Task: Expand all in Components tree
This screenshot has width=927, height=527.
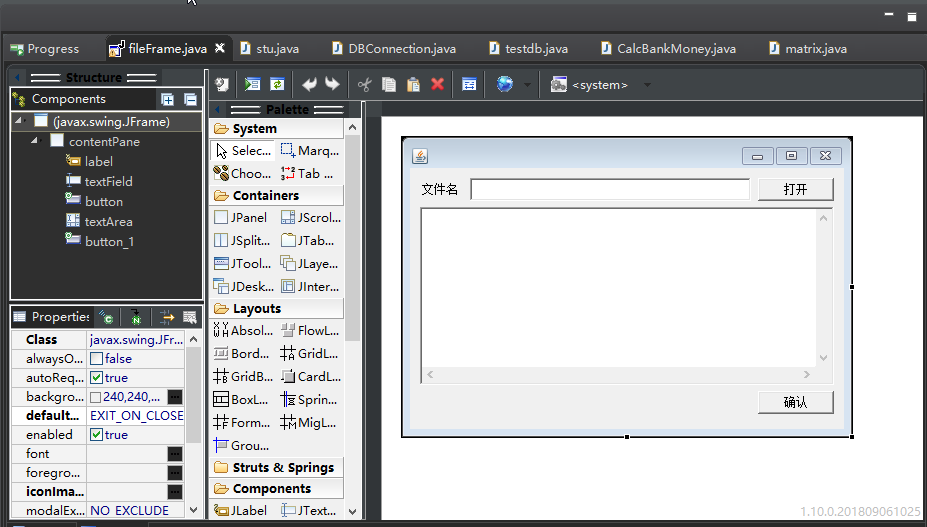Action: pyautogui.click(x=168, y=99)
